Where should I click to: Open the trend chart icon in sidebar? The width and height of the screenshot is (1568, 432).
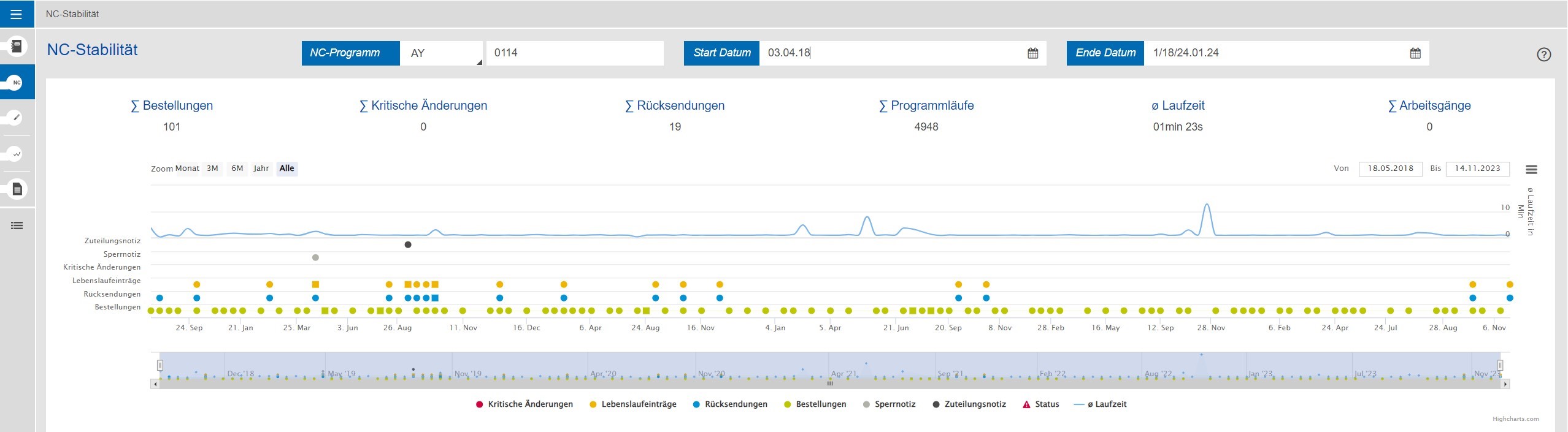17,154
